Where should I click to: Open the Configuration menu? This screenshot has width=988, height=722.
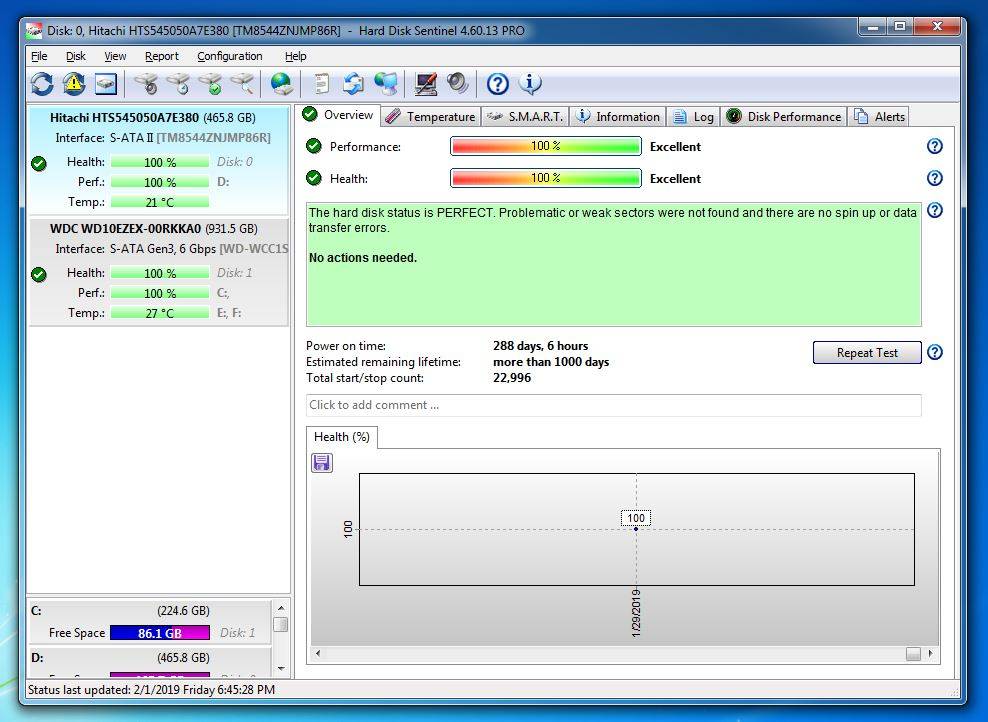[229, 56]
